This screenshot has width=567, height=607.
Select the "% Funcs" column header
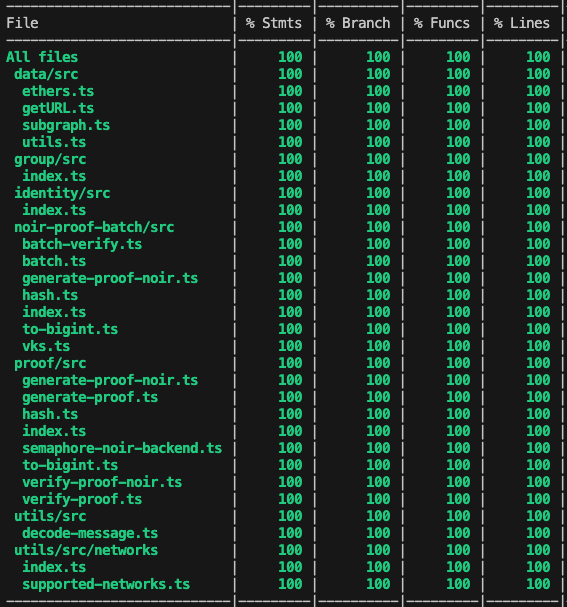pyautogui.click(x=442, y=23)
